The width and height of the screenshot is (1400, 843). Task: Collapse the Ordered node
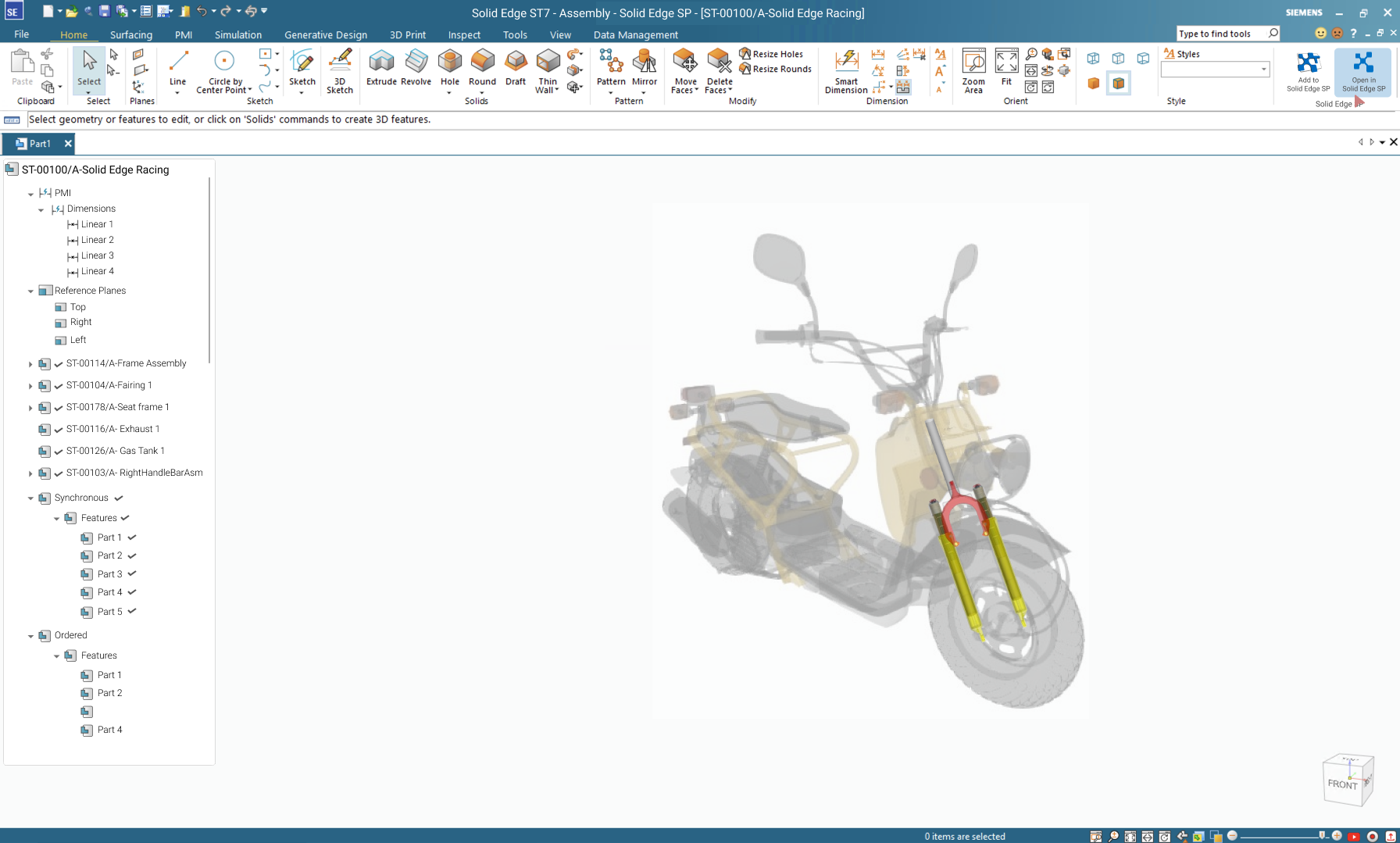tap(31, 636)
